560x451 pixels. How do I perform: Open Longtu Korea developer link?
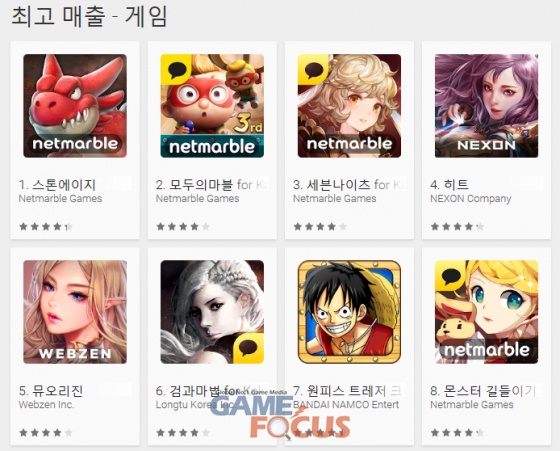(194, 405)
